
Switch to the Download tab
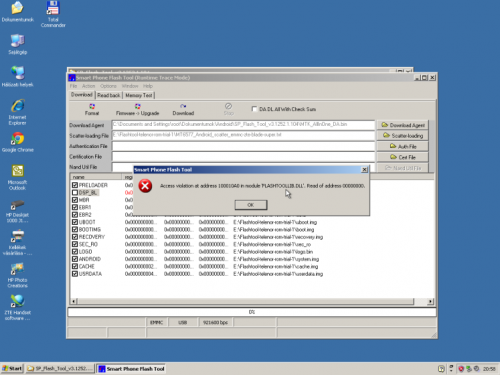point(82,95)
